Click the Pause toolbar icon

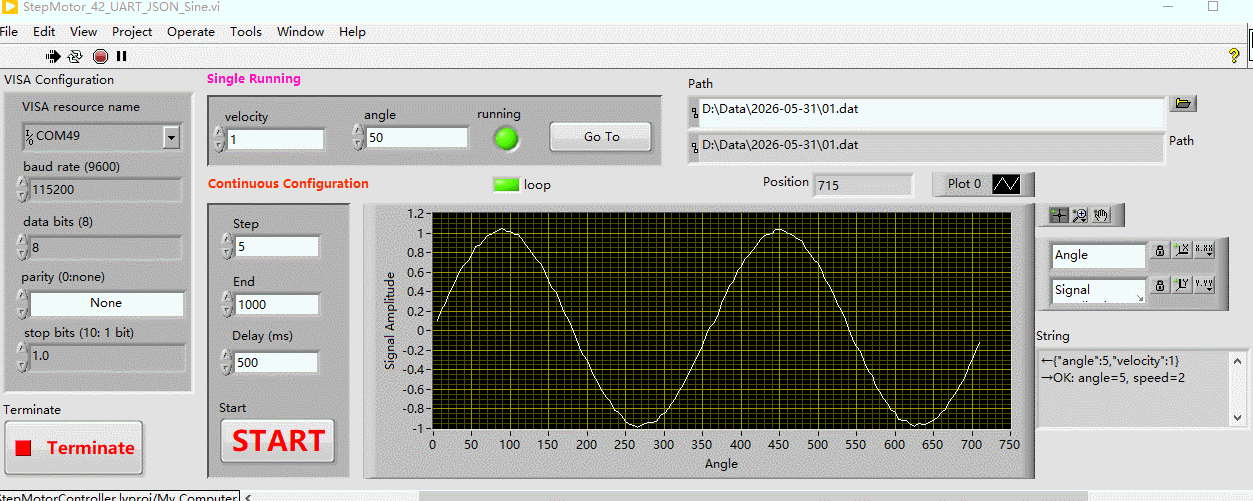pyautogui.click(x=122, y=56)
